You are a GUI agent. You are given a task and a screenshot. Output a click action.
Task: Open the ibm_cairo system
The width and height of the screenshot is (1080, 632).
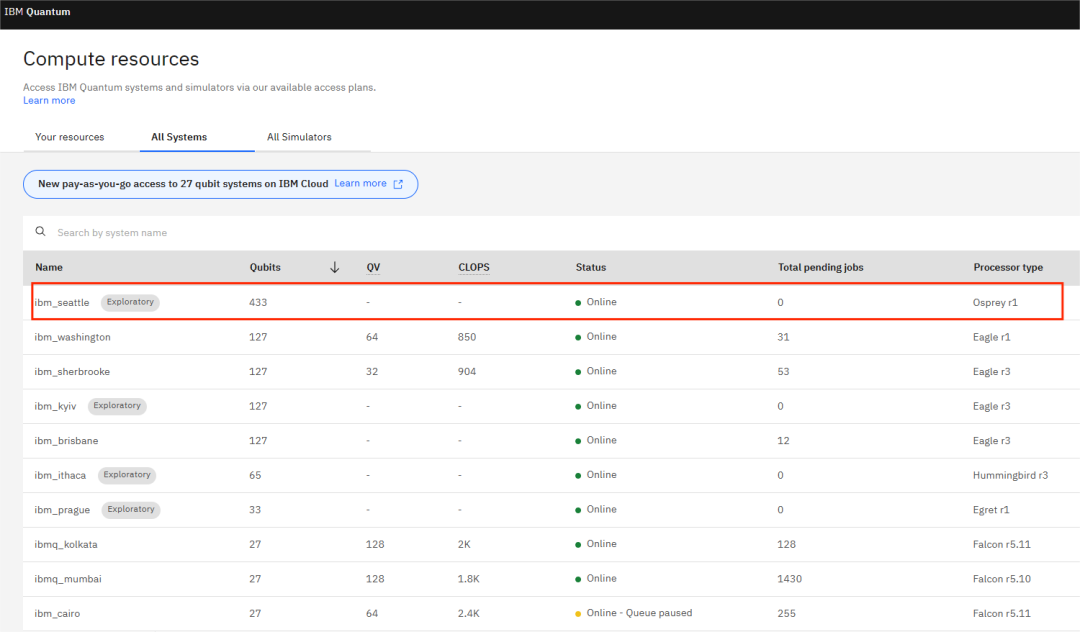click(57, 613)
